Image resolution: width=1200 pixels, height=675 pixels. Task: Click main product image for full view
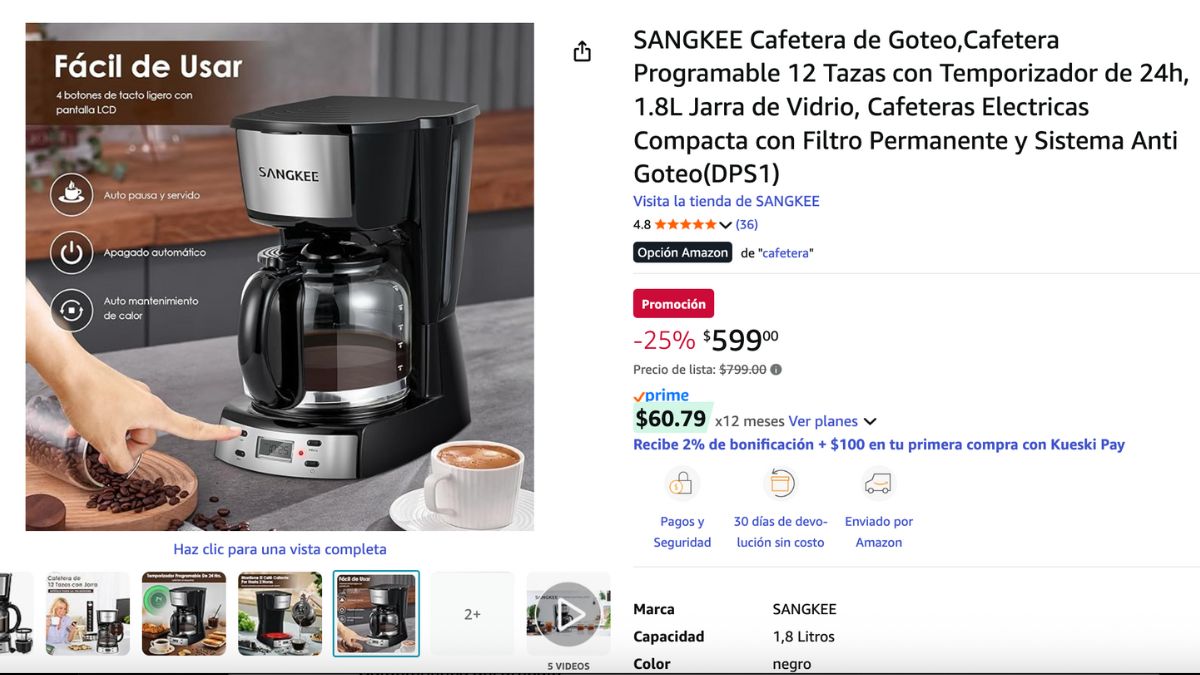point(280,277)
